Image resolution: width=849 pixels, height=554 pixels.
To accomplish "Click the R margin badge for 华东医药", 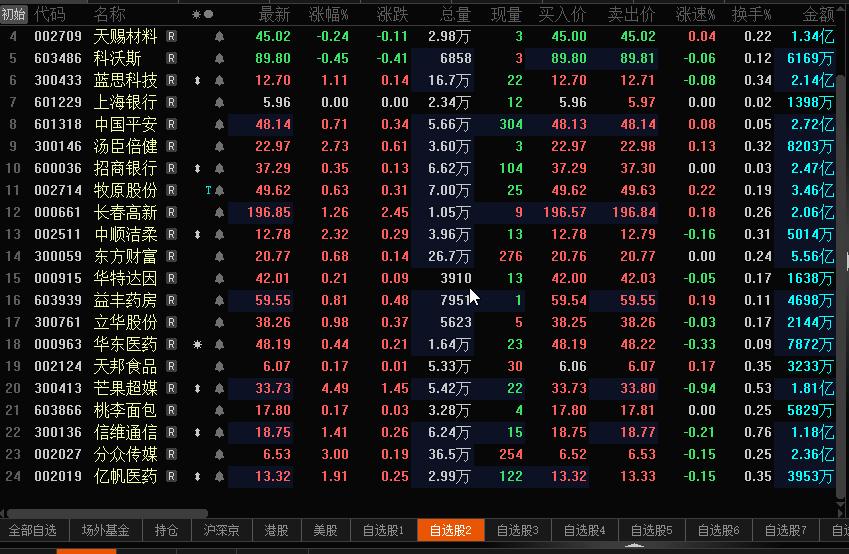I will click(x=171, y=344).
